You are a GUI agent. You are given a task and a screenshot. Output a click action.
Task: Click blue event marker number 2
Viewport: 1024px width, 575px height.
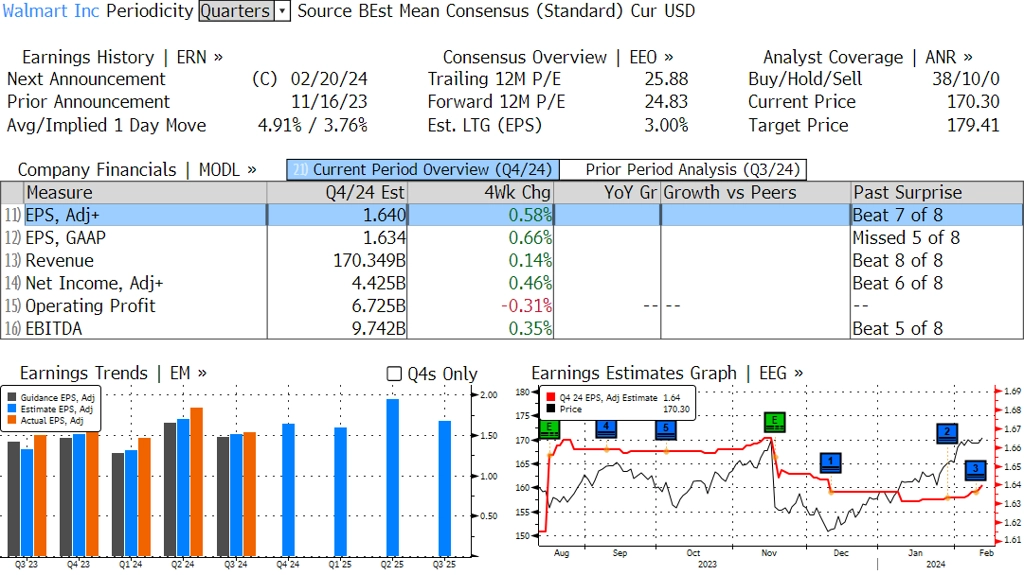[x=947, y=433]
